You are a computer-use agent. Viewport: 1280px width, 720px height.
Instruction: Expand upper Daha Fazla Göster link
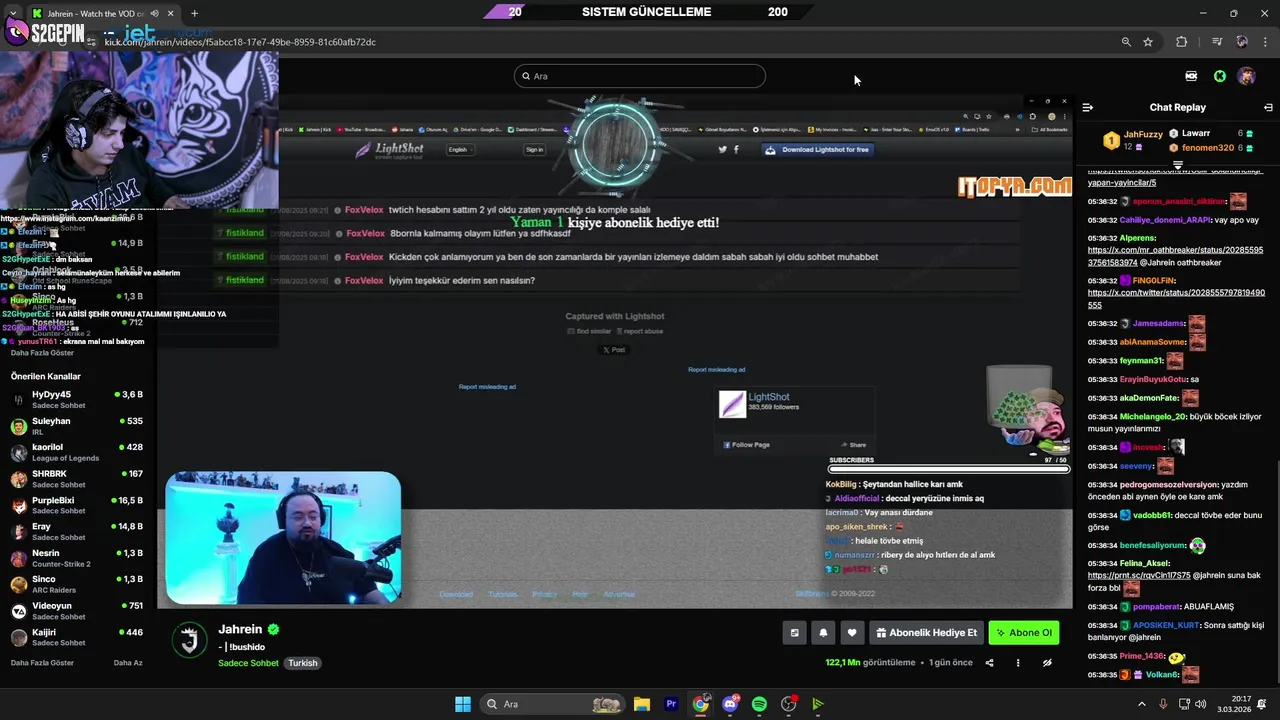pyautogui.click(x=42, y=353)
